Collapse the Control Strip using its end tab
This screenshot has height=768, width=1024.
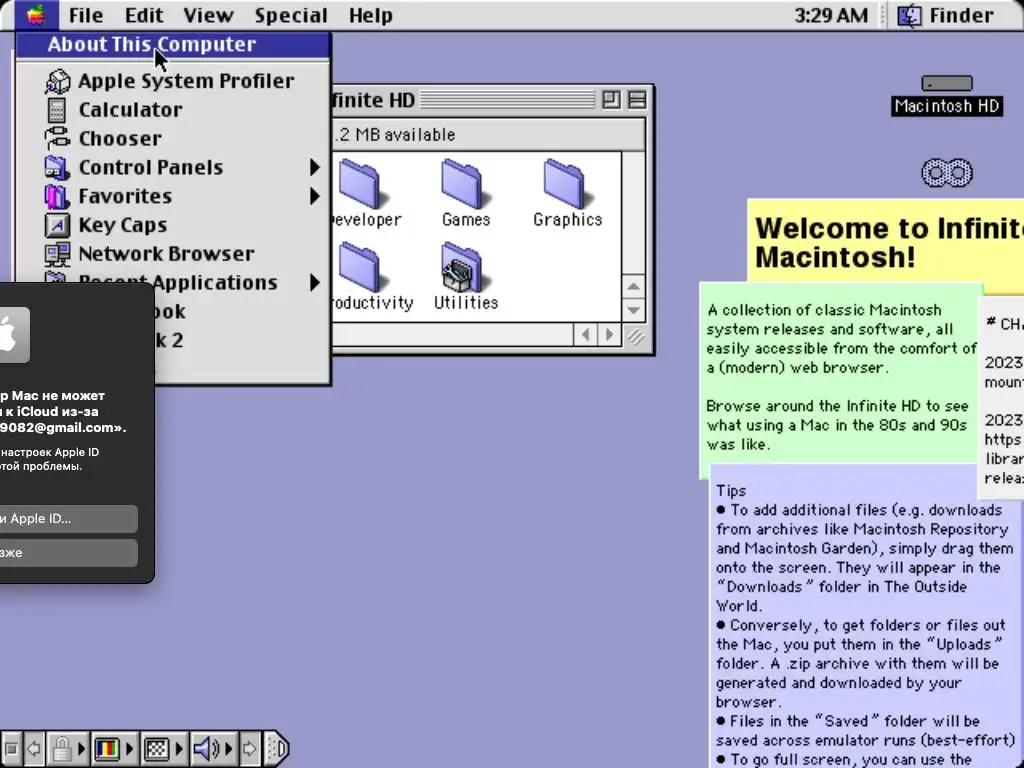click(x=277, y=748)
